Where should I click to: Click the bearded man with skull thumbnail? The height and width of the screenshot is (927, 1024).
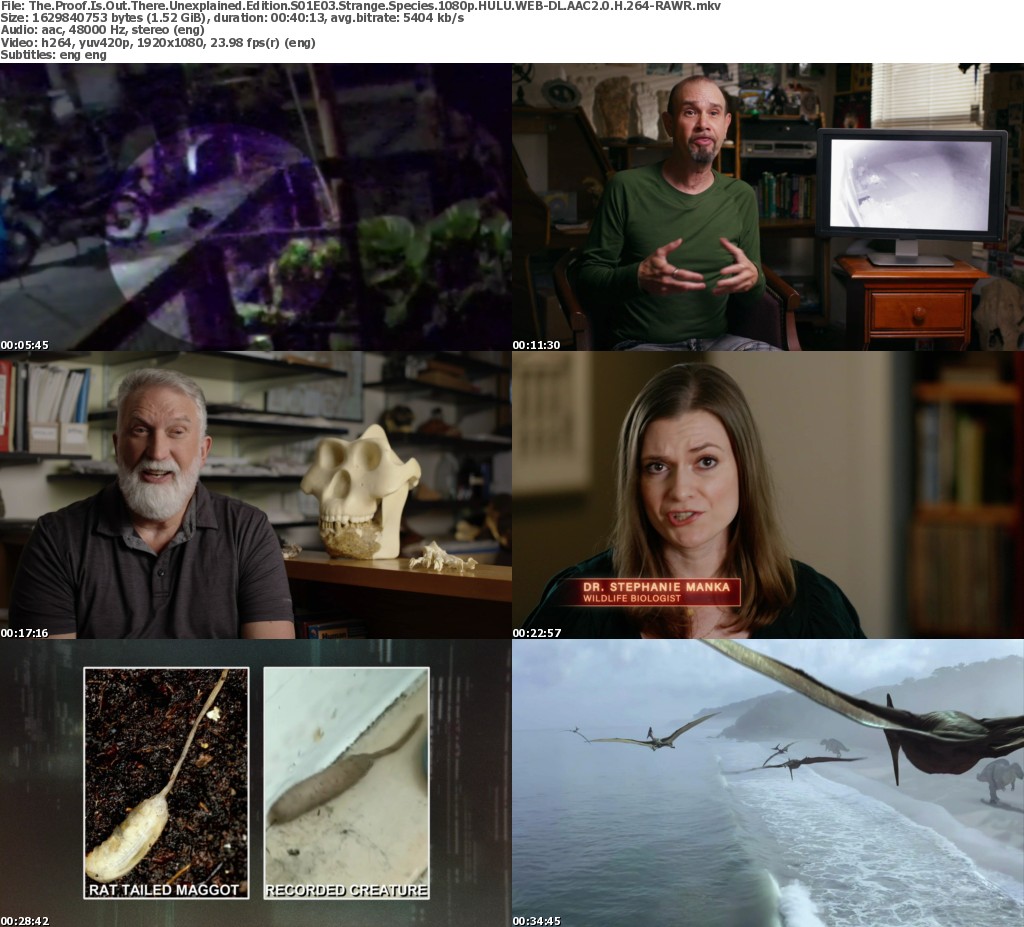point(255,495)
